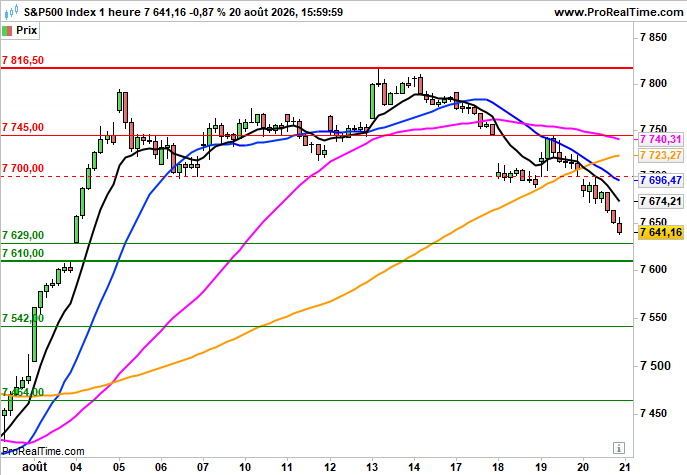Select the 7 542,00 support level label
This screenshot has width=687, height=475.
[x=23, y=318]
